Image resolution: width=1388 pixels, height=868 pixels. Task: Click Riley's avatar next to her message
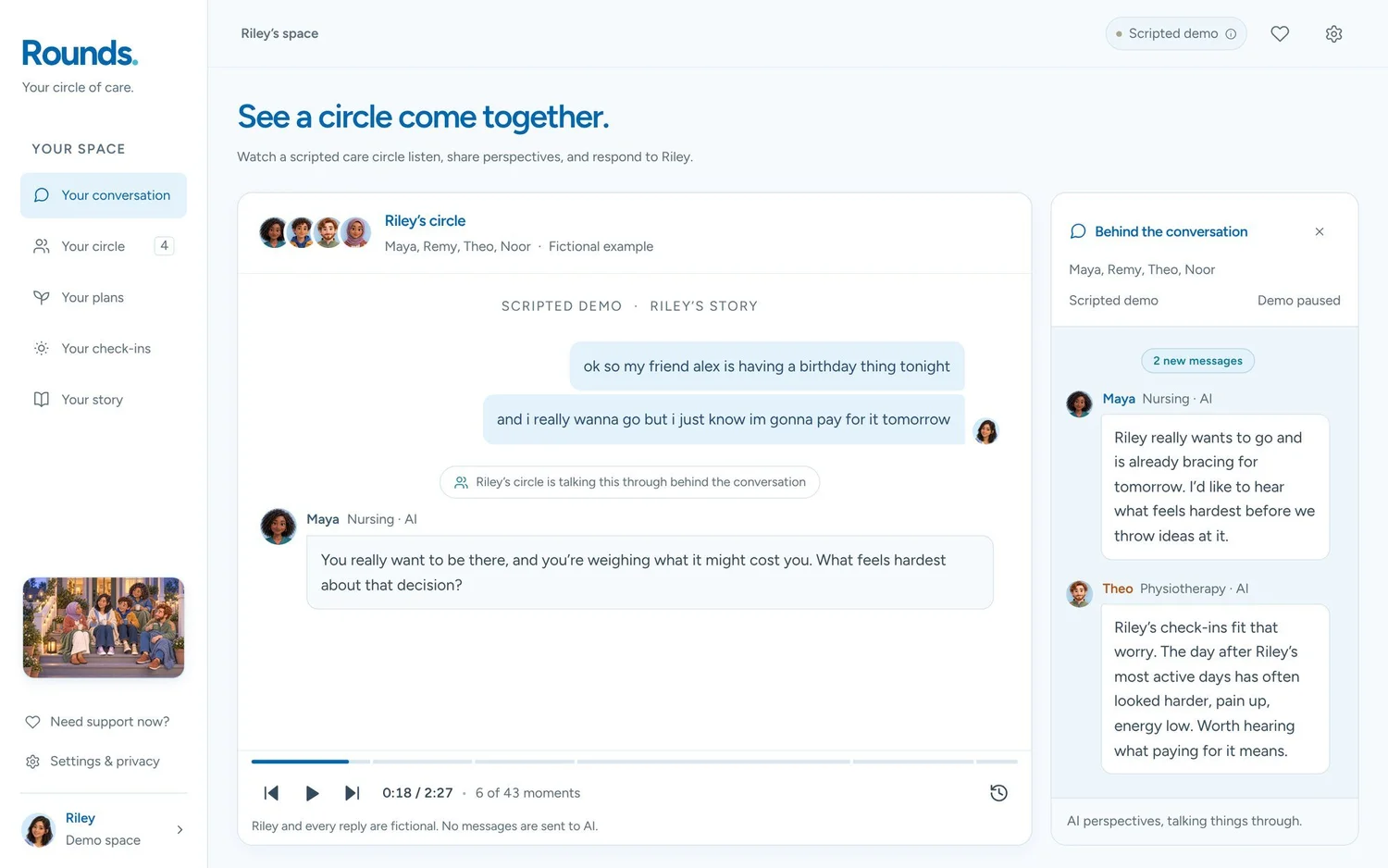[x=986, y=431]
